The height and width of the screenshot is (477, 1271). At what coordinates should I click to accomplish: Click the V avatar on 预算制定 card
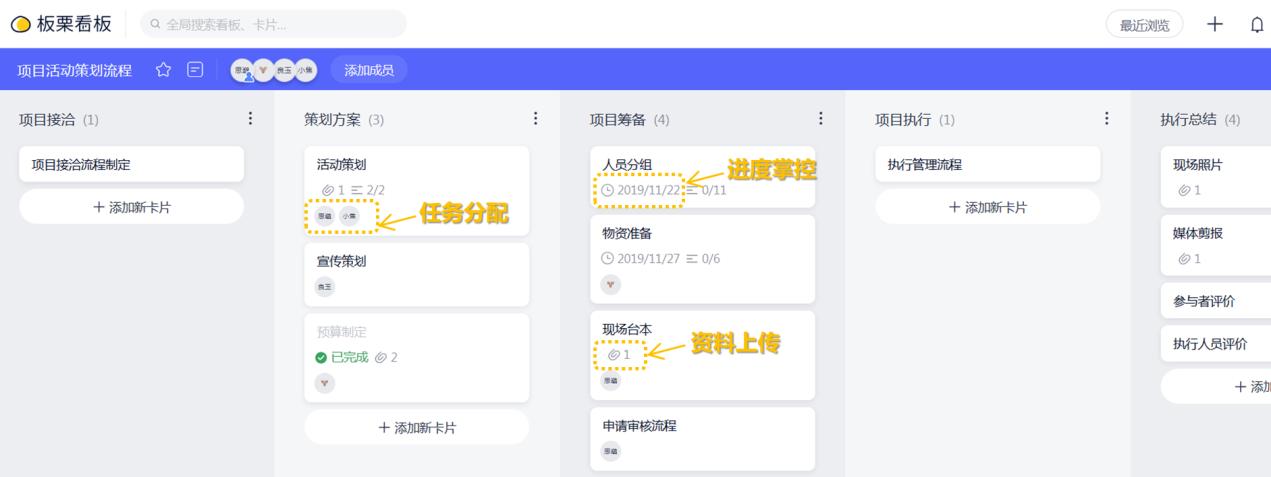(325, 382)
